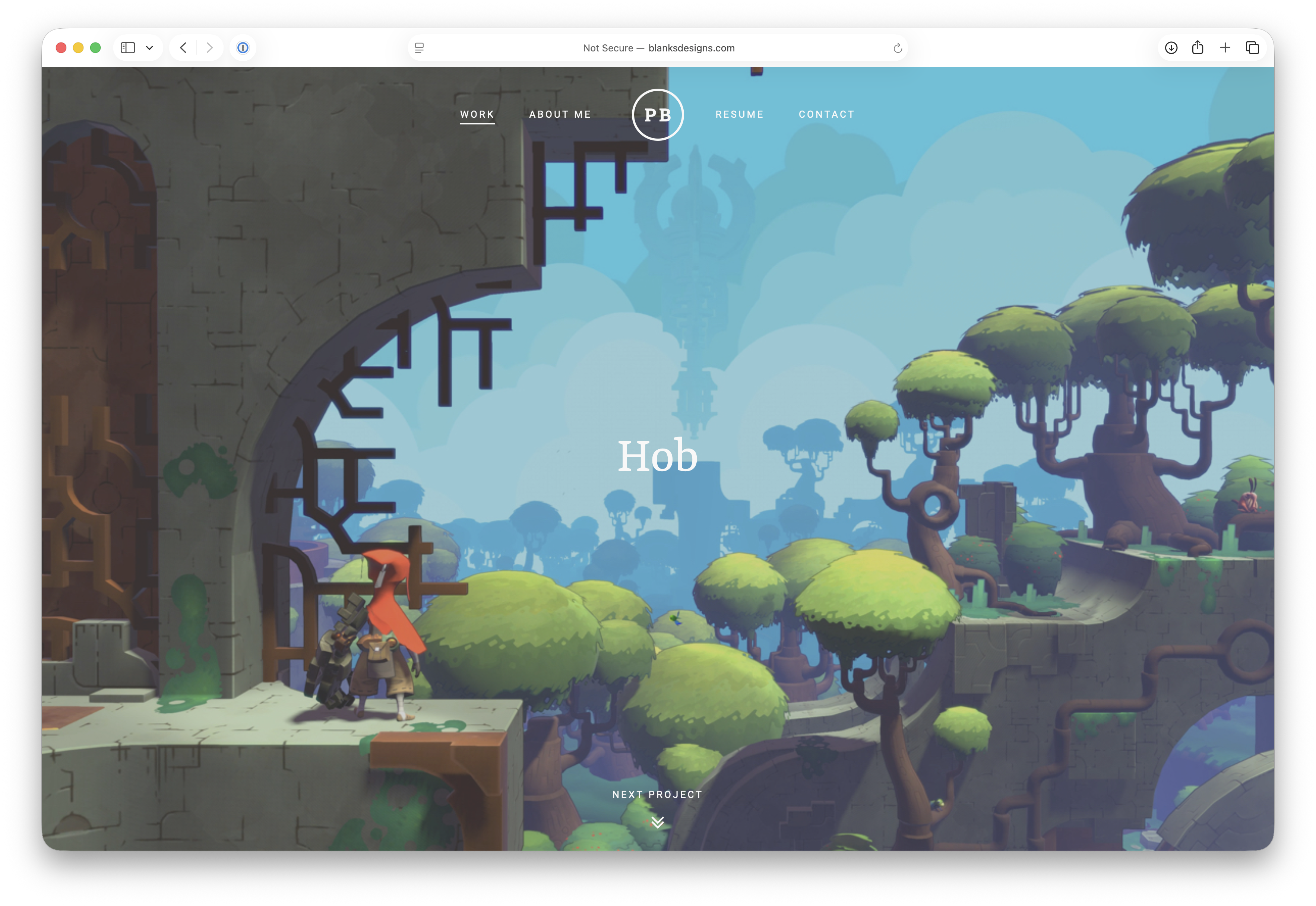This screenshot has width=1316, height=906.
Task: Show the downloads icon panel
Action: [x=1171, y=48]
